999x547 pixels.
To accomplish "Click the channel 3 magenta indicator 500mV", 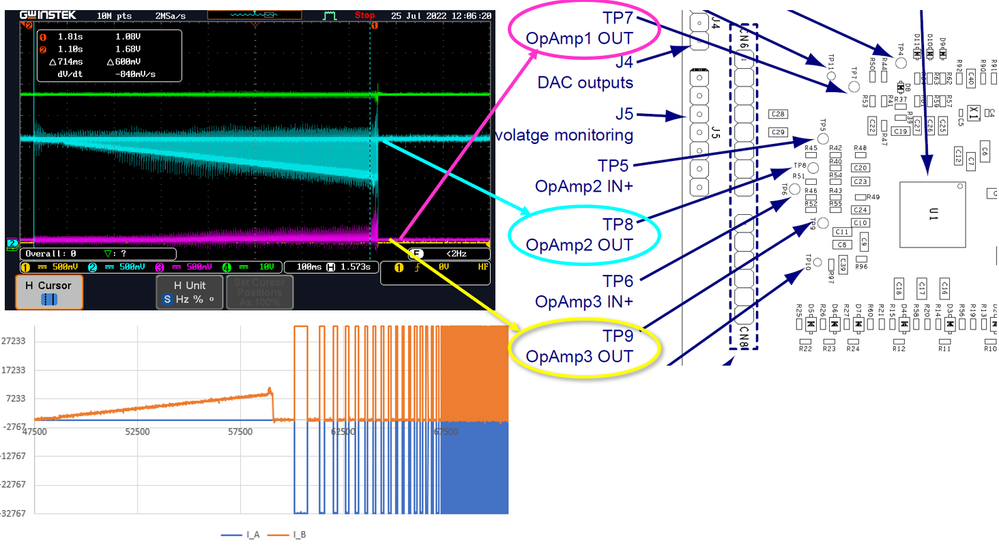I will tap(185, 267).
